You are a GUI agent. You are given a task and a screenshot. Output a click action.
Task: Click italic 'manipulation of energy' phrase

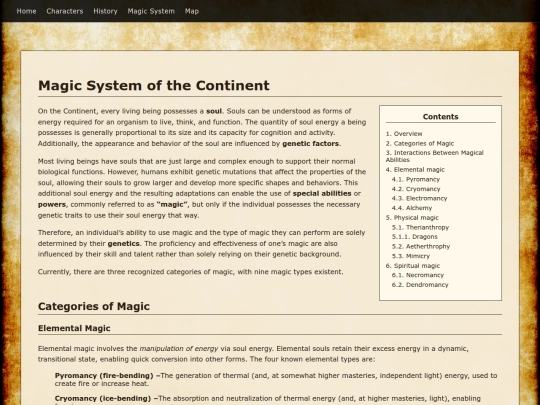click(x=179, y=349)
